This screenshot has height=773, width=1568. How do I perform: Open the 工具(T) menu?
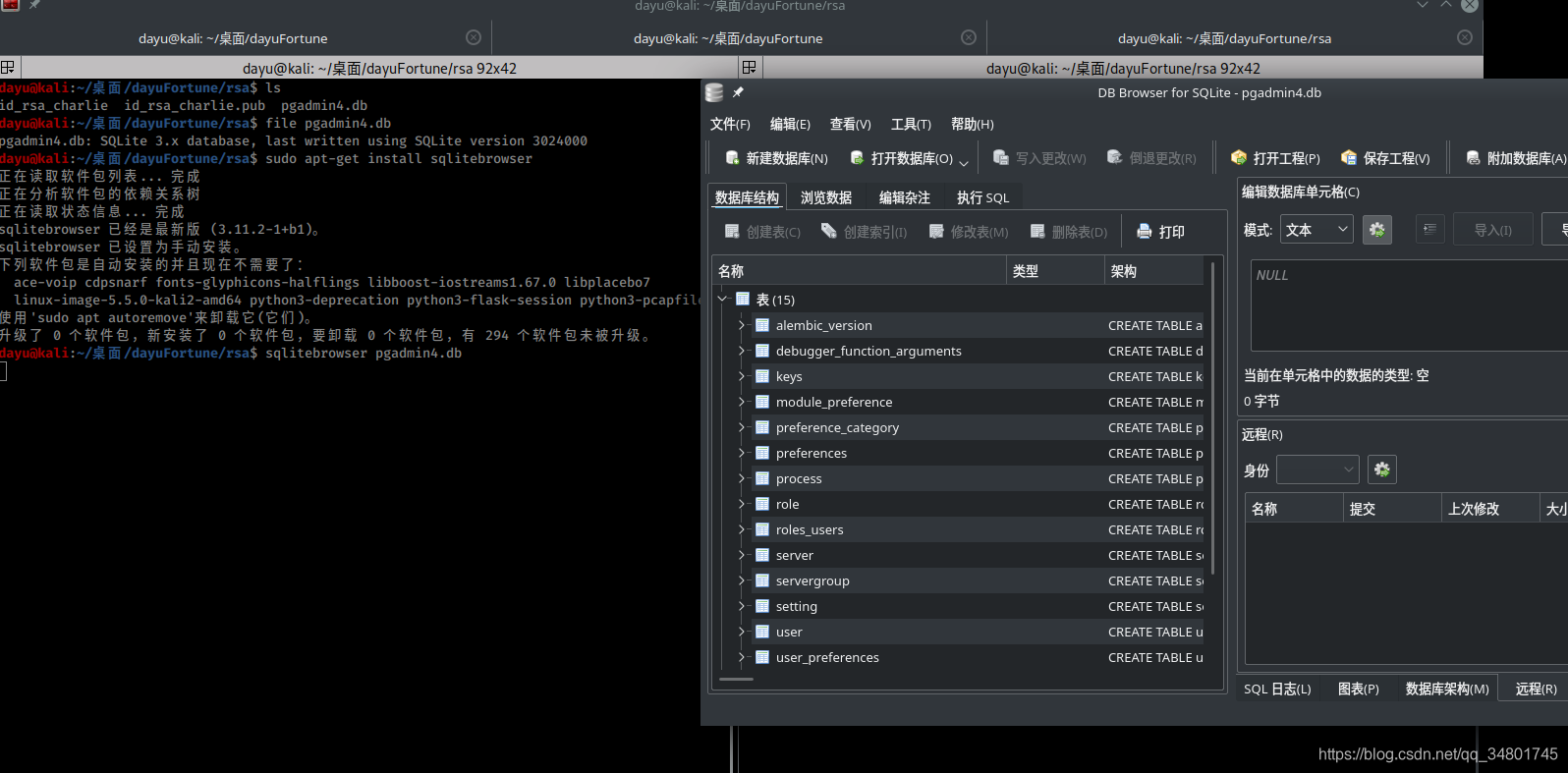pos(911,124)
